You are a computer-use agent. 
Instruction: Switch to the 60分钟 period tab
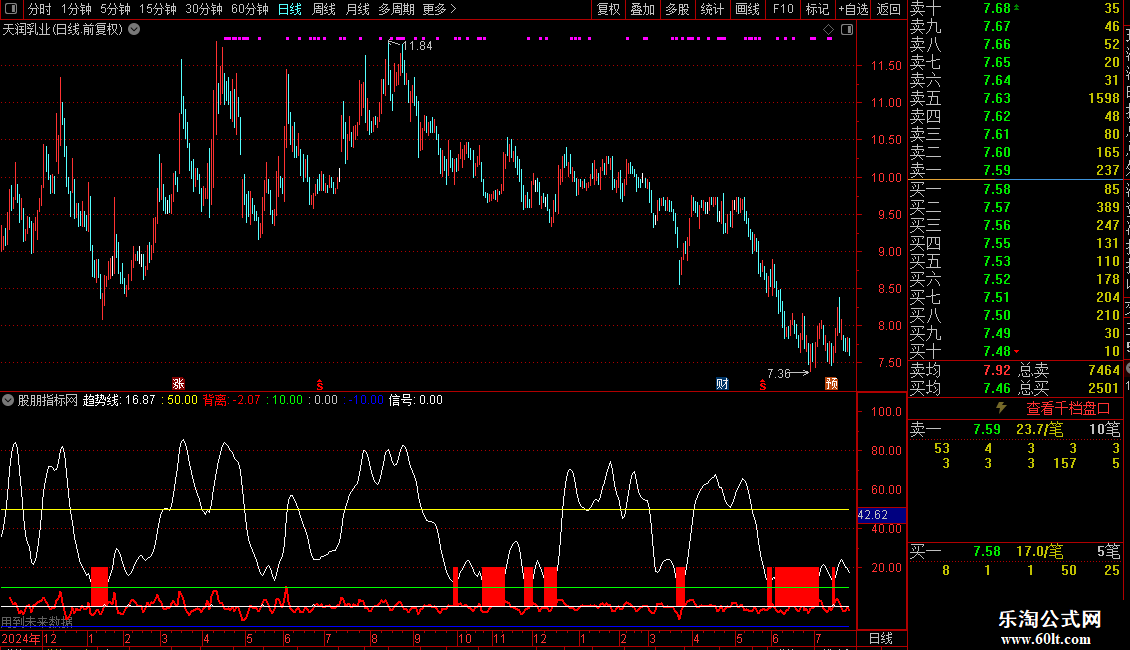point(249,9)
